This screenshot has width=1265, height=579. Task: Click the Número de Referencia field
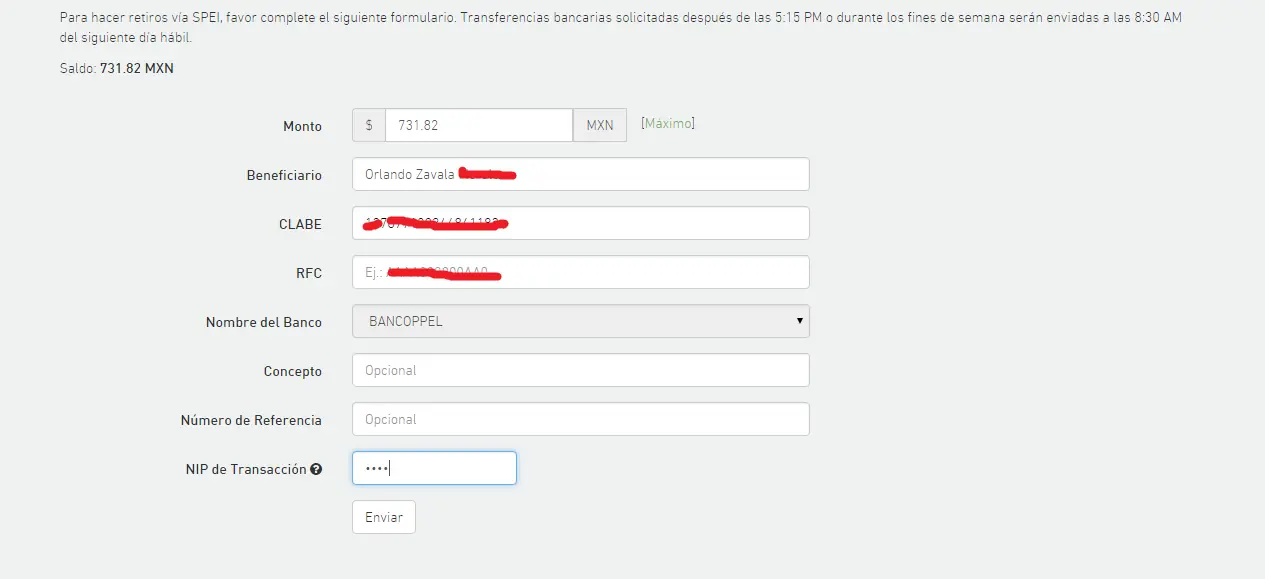[x=581, y=419]
